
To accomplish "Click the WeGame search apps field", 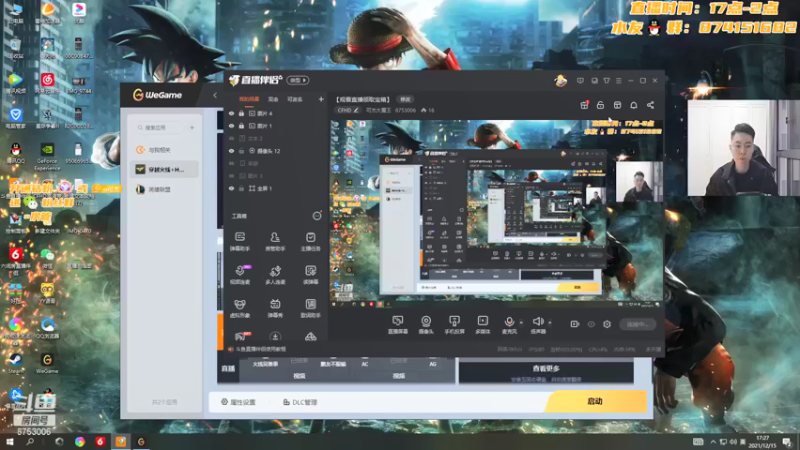I will pos(159,128).
